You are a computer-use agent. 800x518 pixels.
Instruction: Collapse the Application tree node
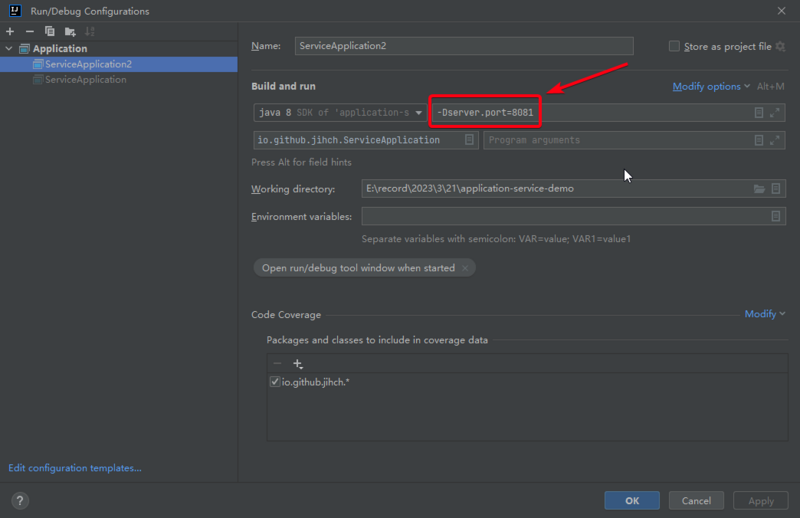[x=10, y=49]
